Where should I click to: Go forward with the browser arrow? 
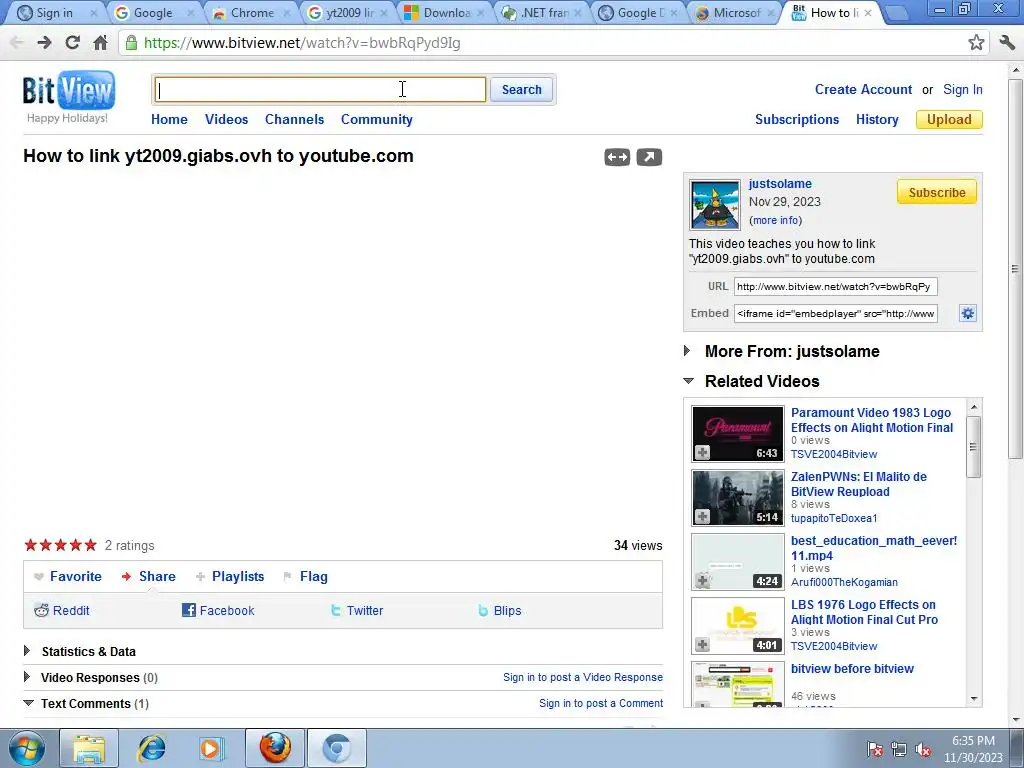44,43
